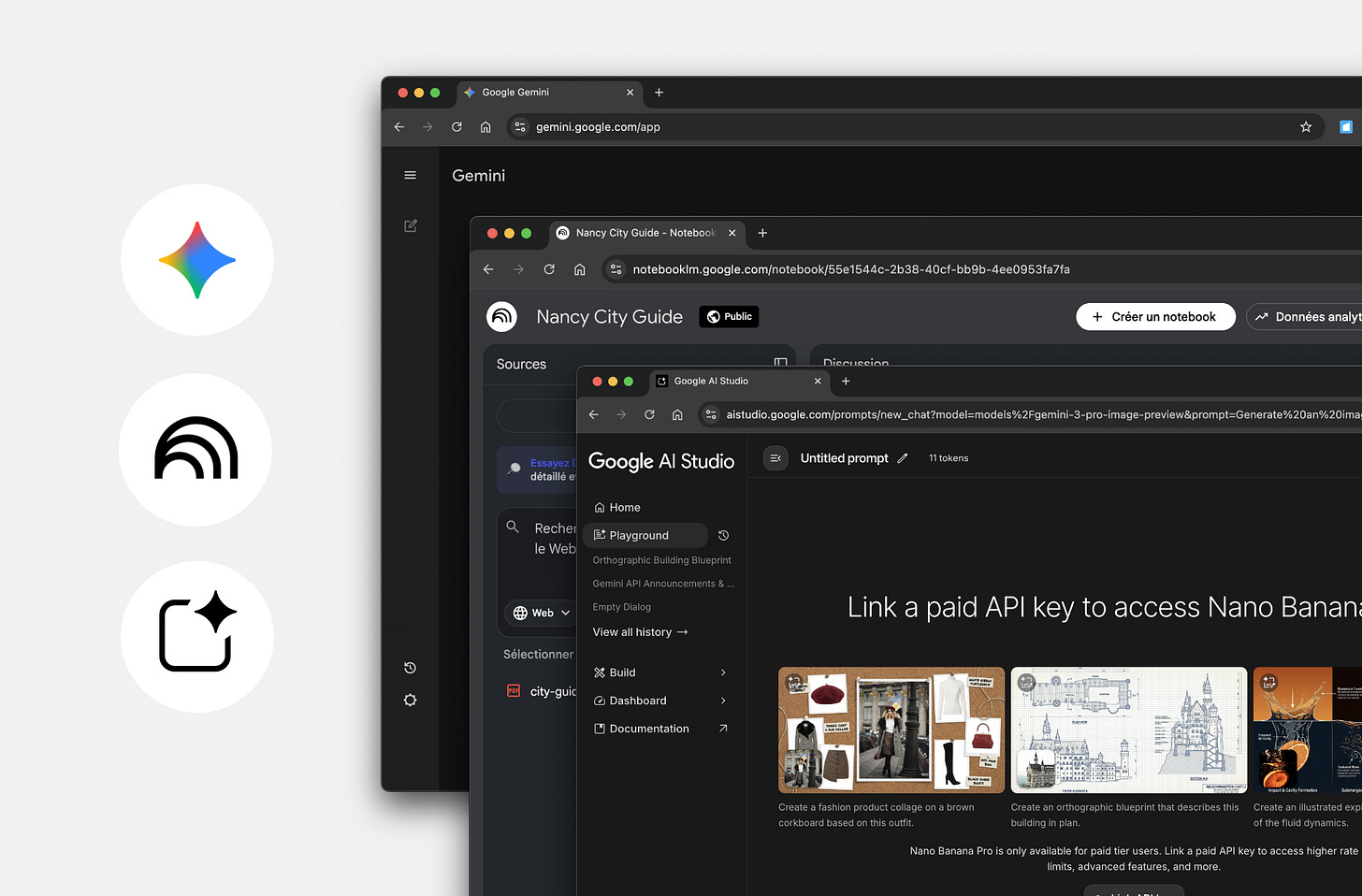Reload the gemini.google.com page
1362x896 pixels.
[456, 127]
